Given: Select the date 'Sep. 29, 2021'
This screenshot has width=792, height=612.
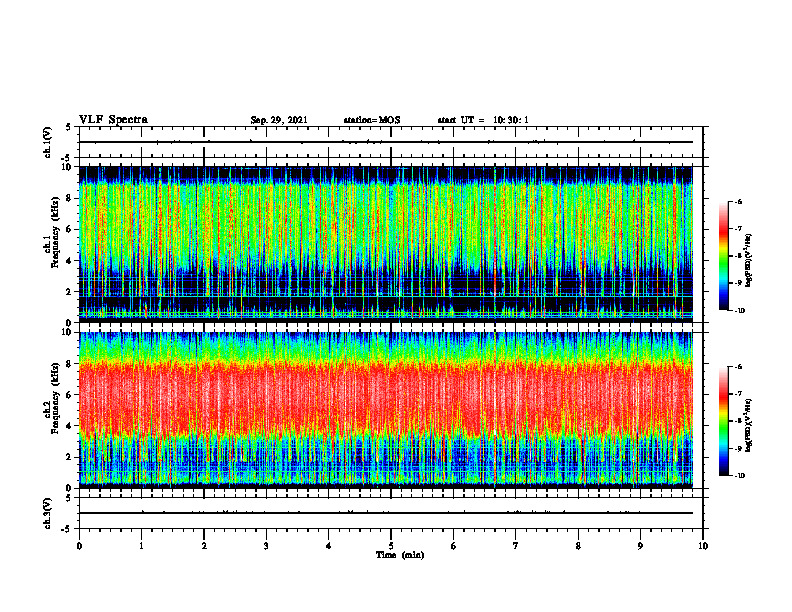Looking at the screenshot, I should (x=279, y=120).
